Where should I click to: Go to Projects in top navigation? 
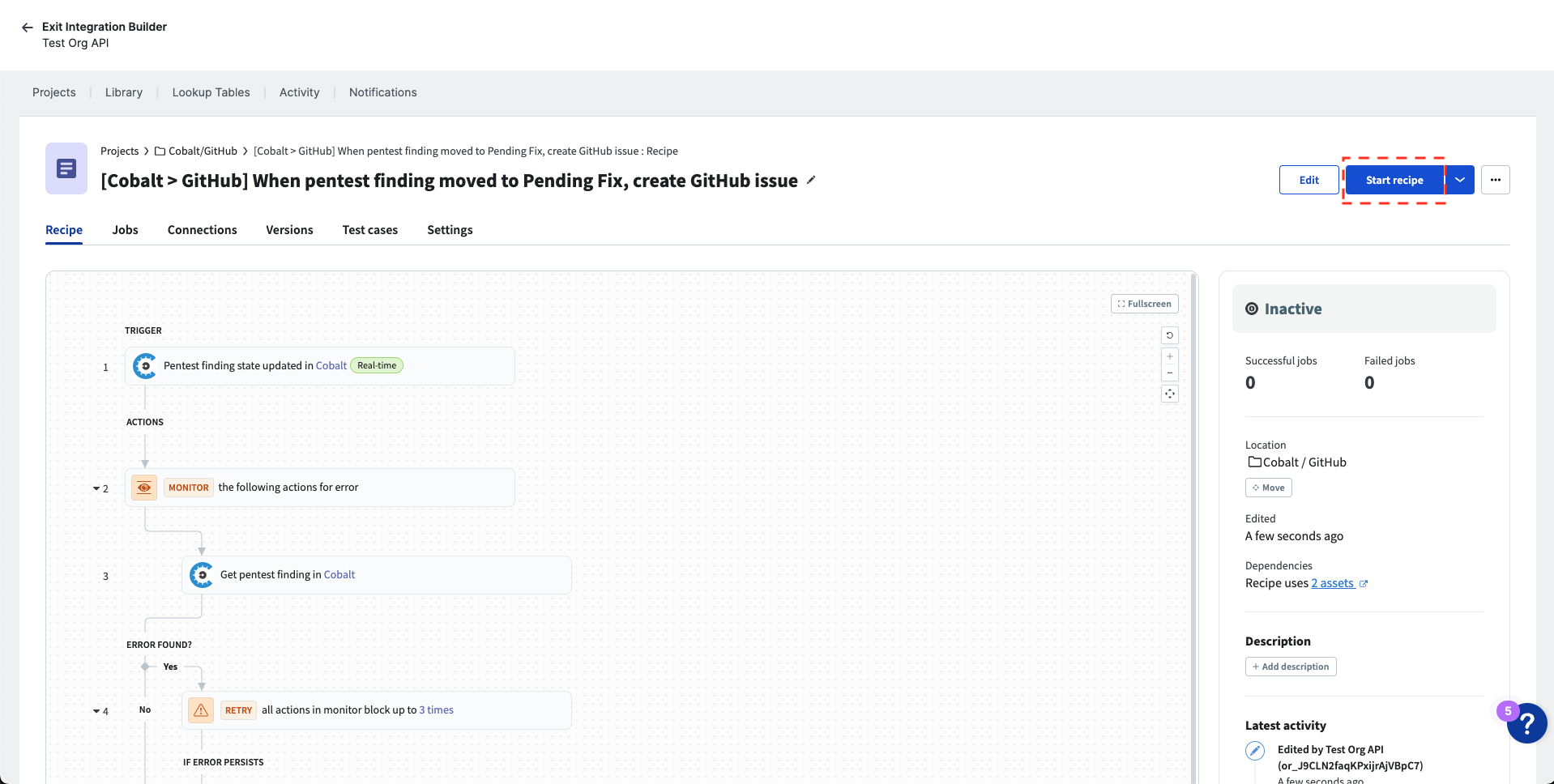pos(54,92)
